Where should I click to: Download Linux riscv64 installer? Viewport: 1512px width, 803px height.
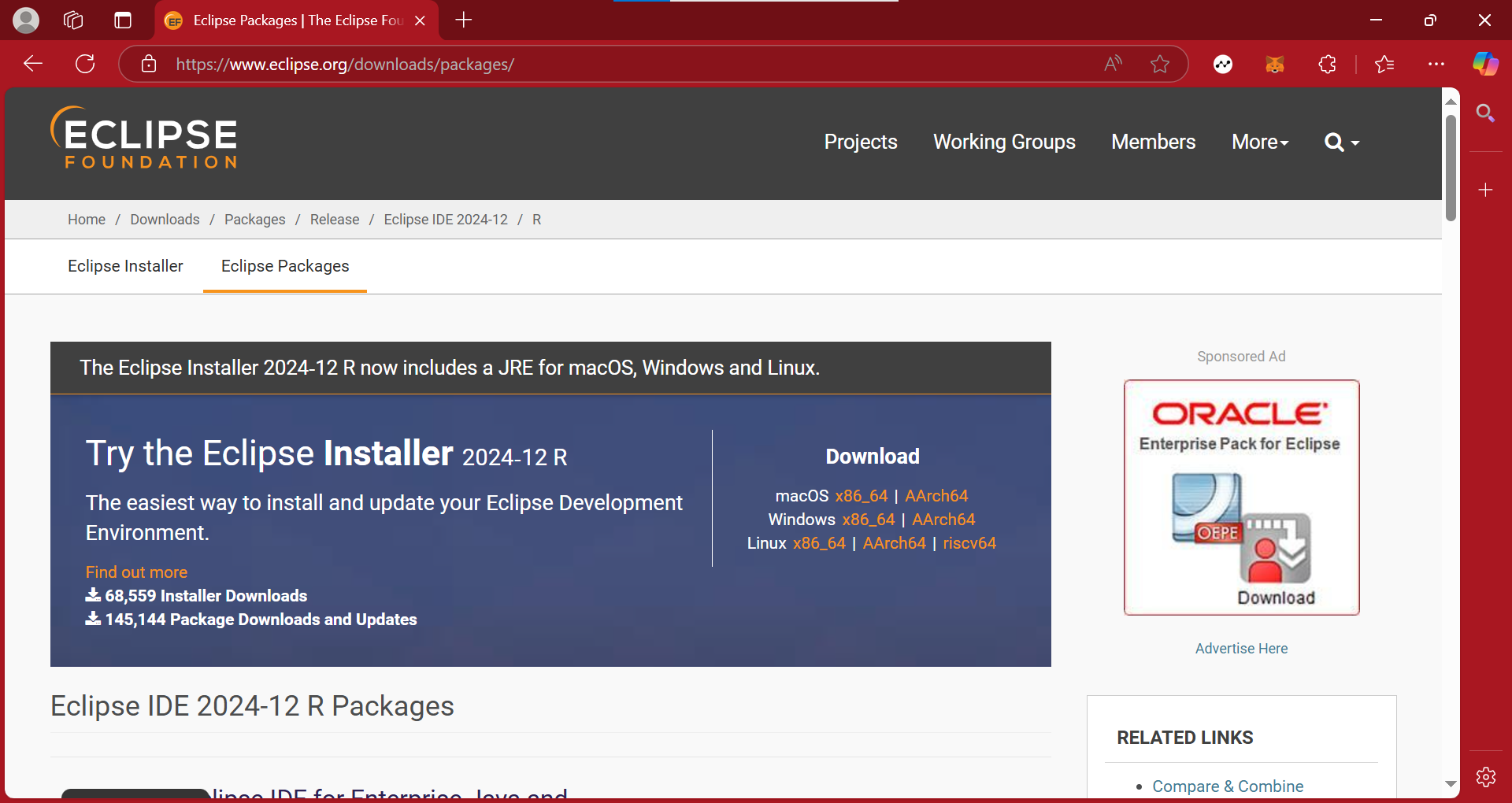point(969,543)
